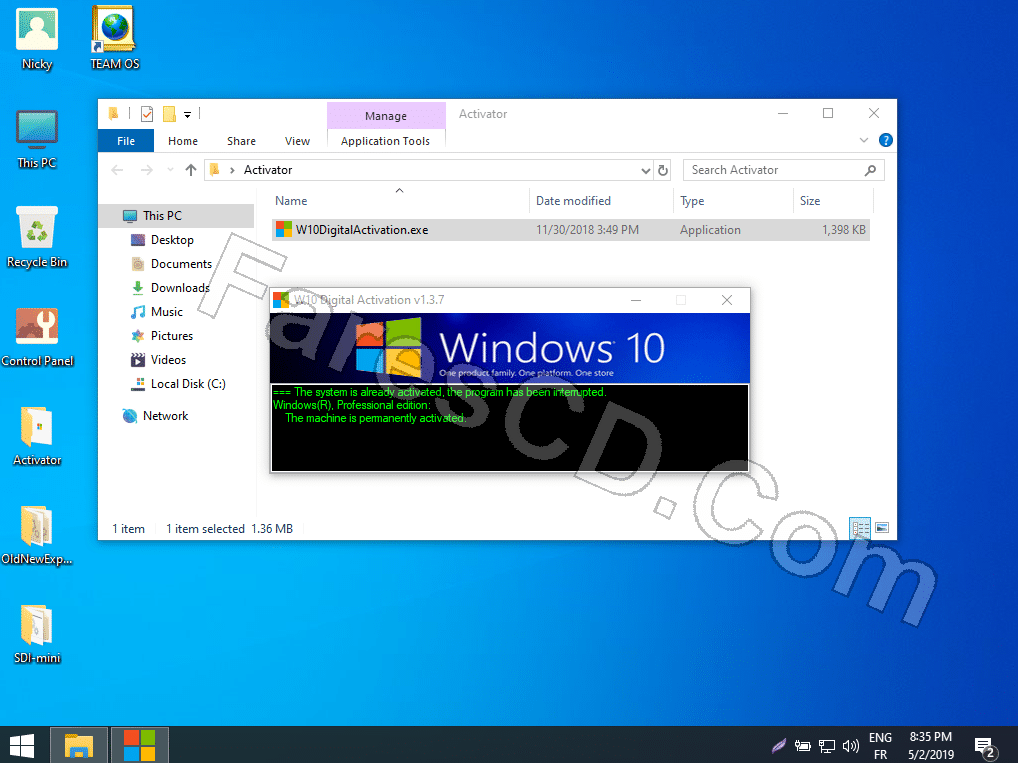Click the W10 Digital Activation taskbar icon

click(x=140, y=745)
